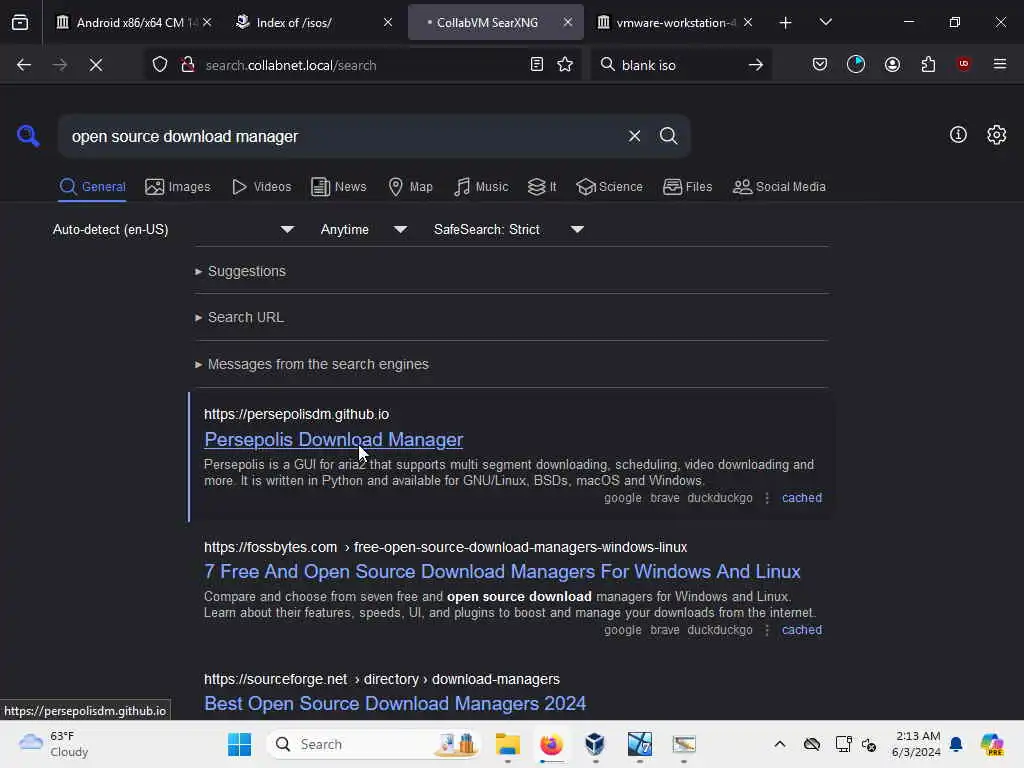
Task: Expand the Search URL section
Action: tap(239, 317)
